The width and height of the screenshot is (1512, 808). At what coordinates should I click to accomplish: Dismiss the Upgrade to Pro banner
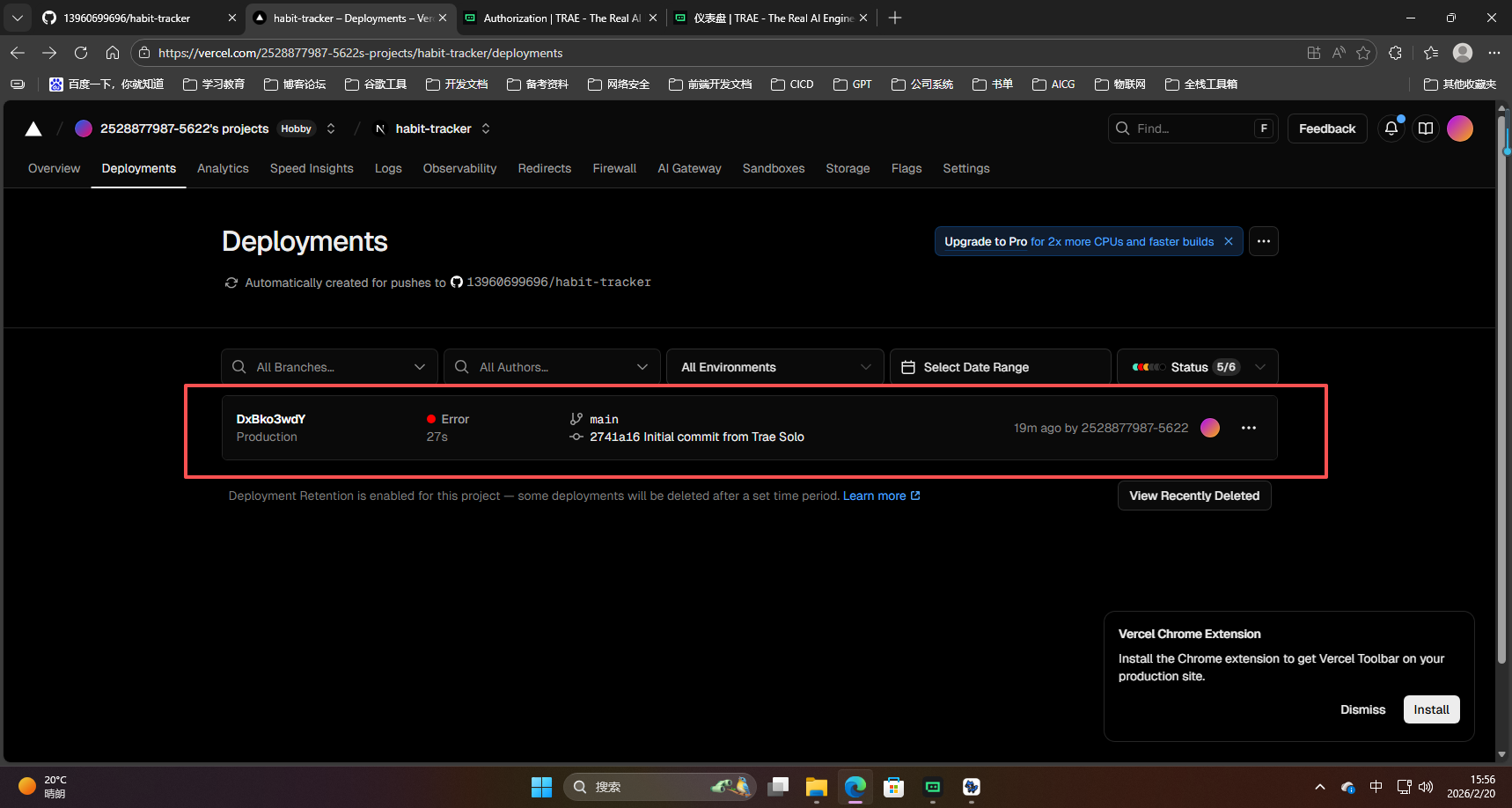[1229, 241]
